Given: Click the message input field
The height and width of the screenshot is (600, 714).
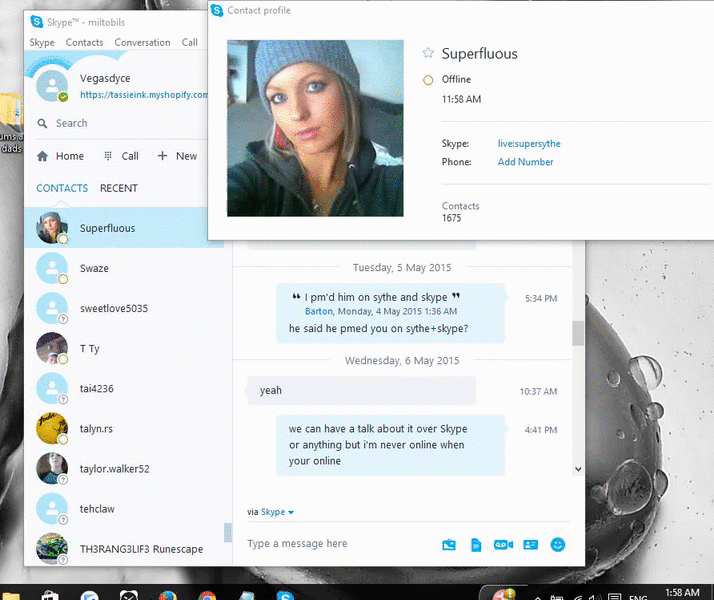Looking at the screenshot, I should point(339,544).
